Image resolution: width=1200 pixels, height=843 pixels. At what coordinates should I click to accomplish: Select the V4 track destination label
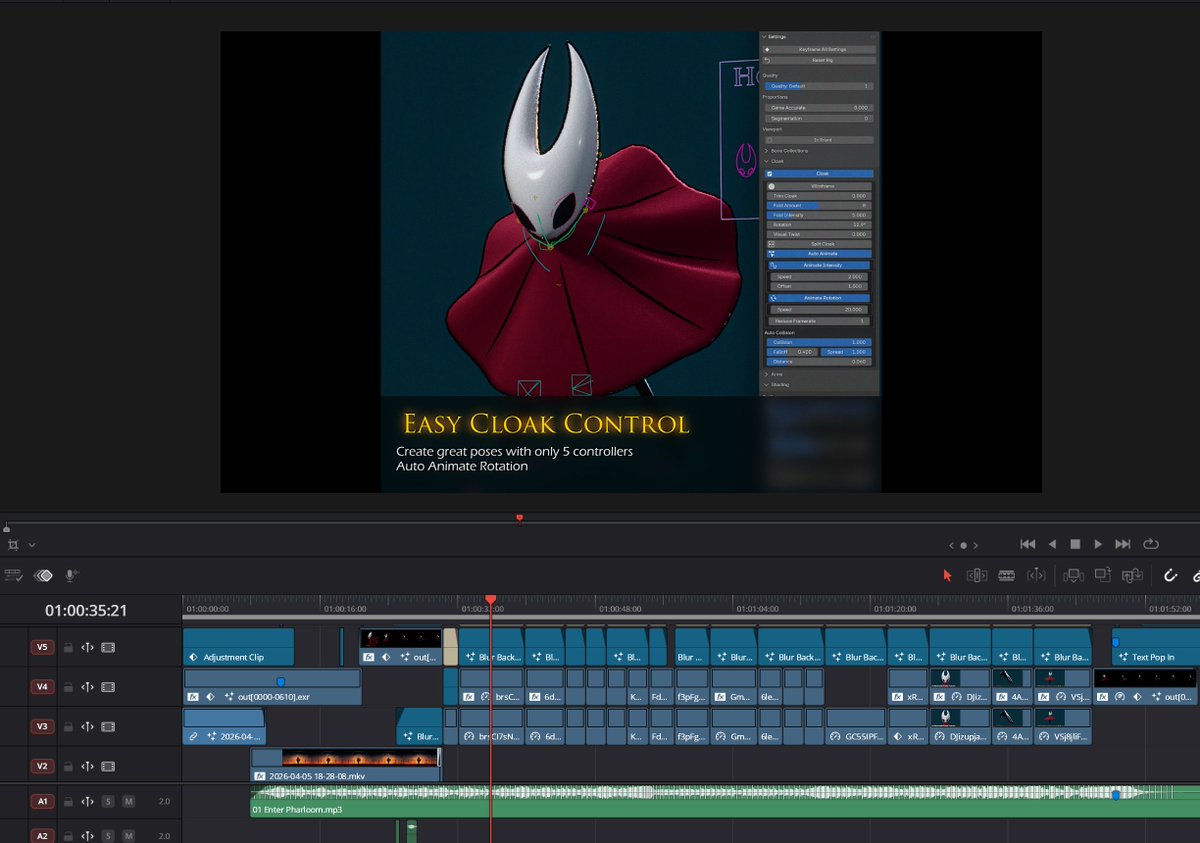pos(42,687)
